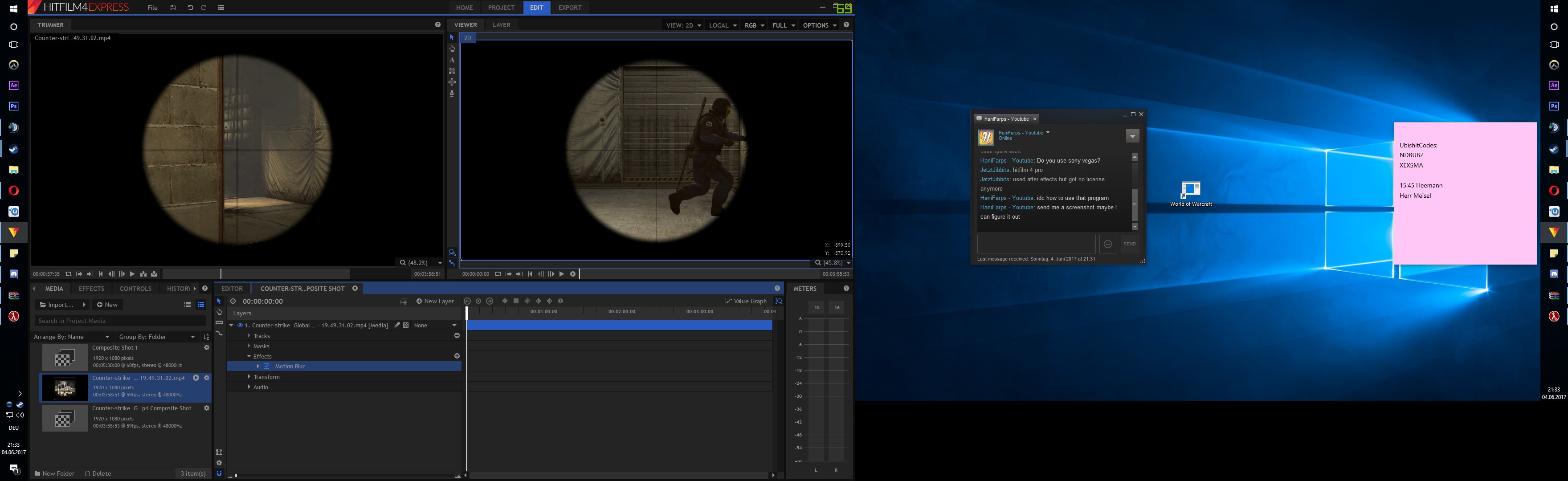1568x481 pixels.
Task: Switch viewer to the LAYER tab
Action: pos(502,25)
